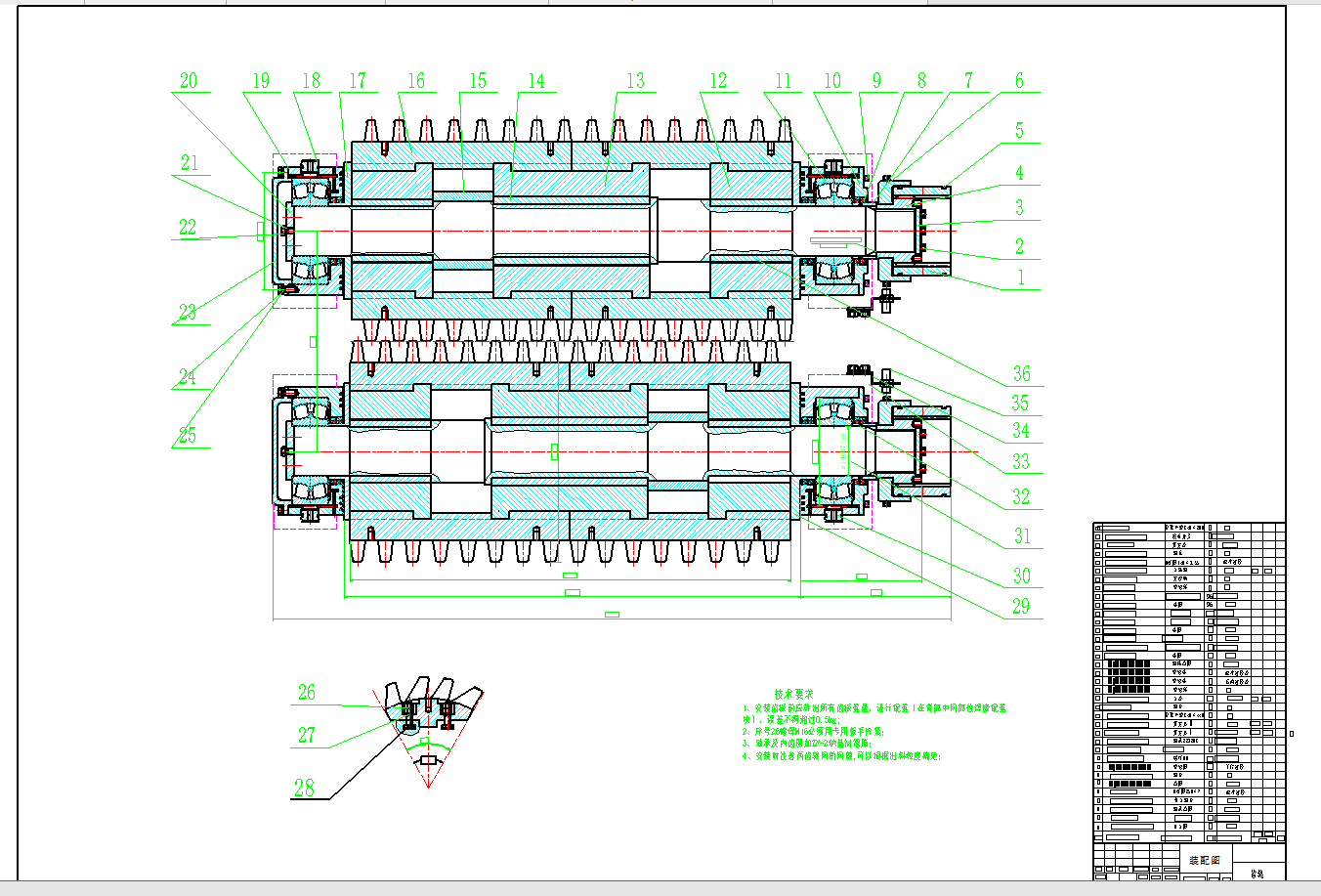Select part callout number 21

tap(190, 163)
